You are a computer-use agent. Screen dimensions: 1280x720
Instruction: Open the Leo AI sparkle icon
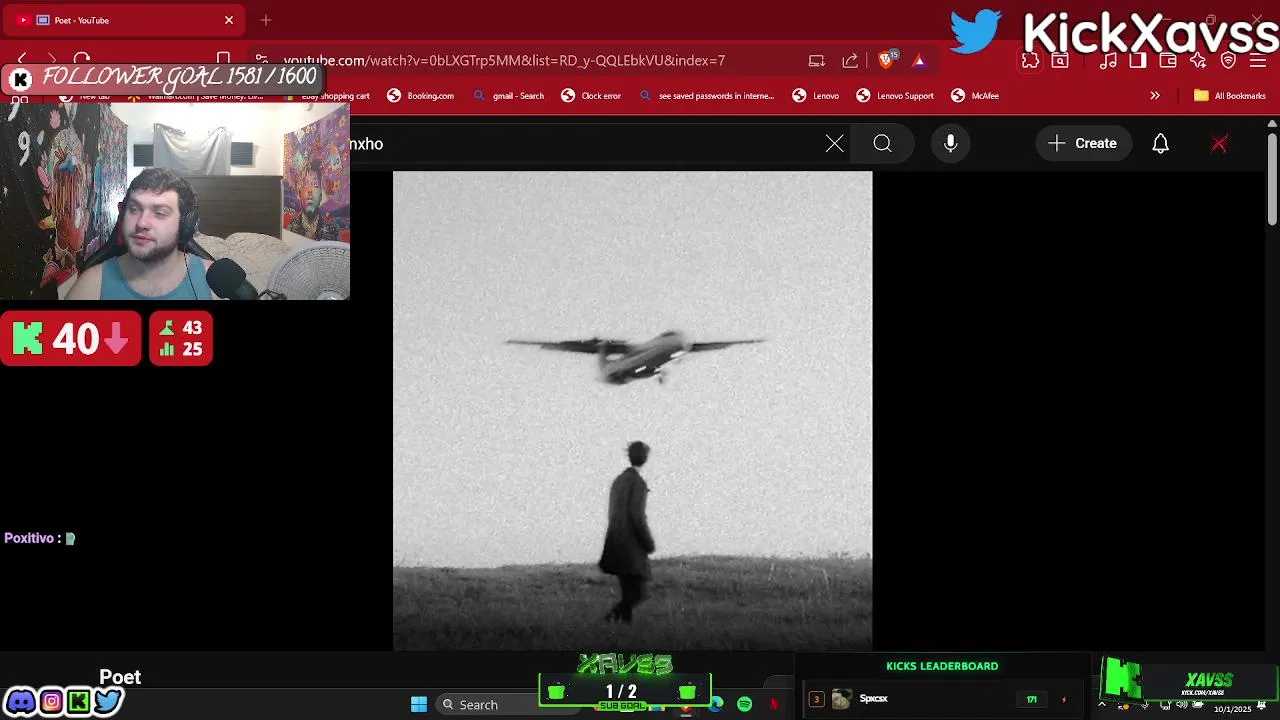tap(1198, 61)
